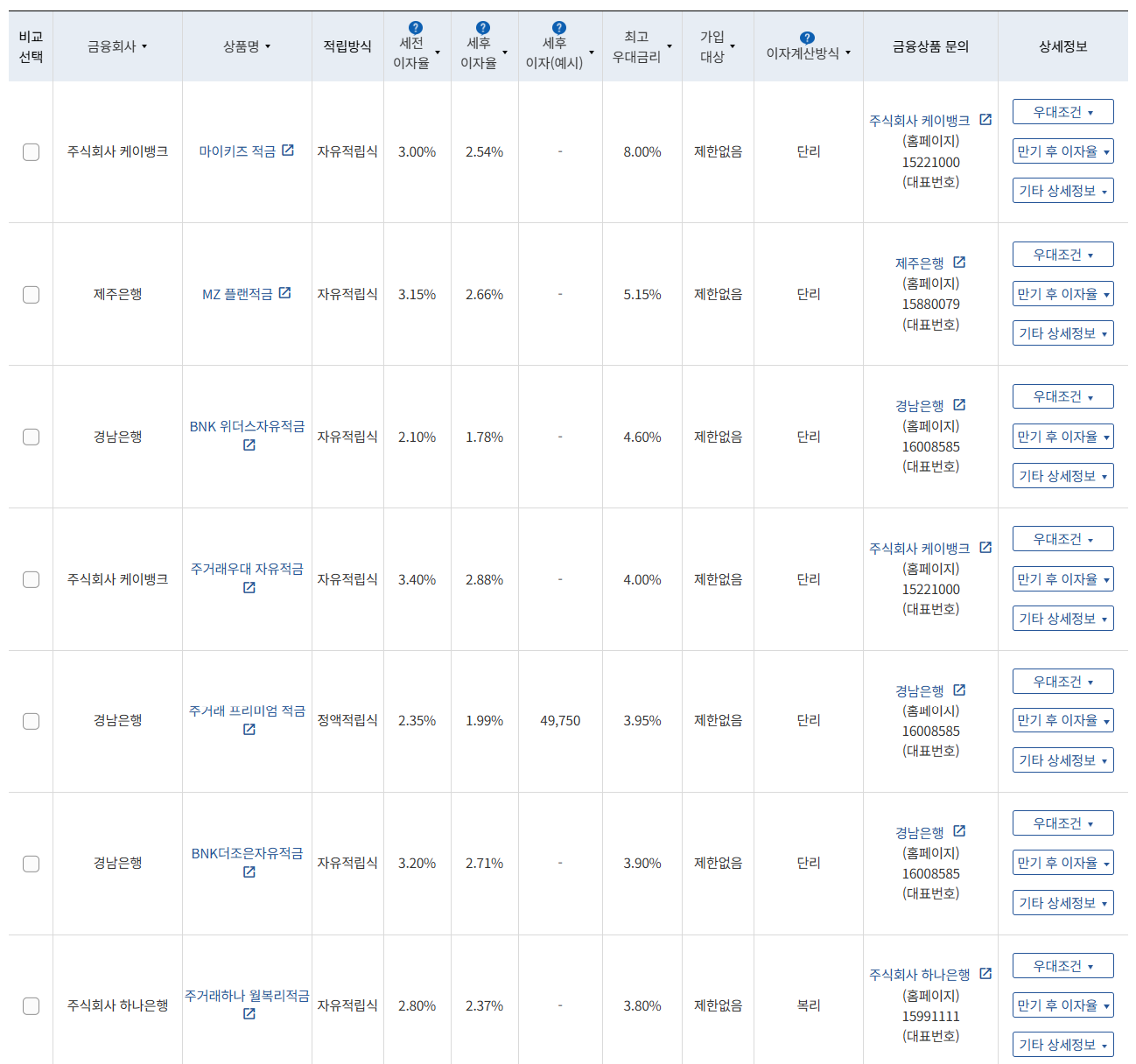Expand 우대조건 for BNK더조은자유적금 row
Viewport: 1136px width, 1064px height.
click(x=1063, y=823)
